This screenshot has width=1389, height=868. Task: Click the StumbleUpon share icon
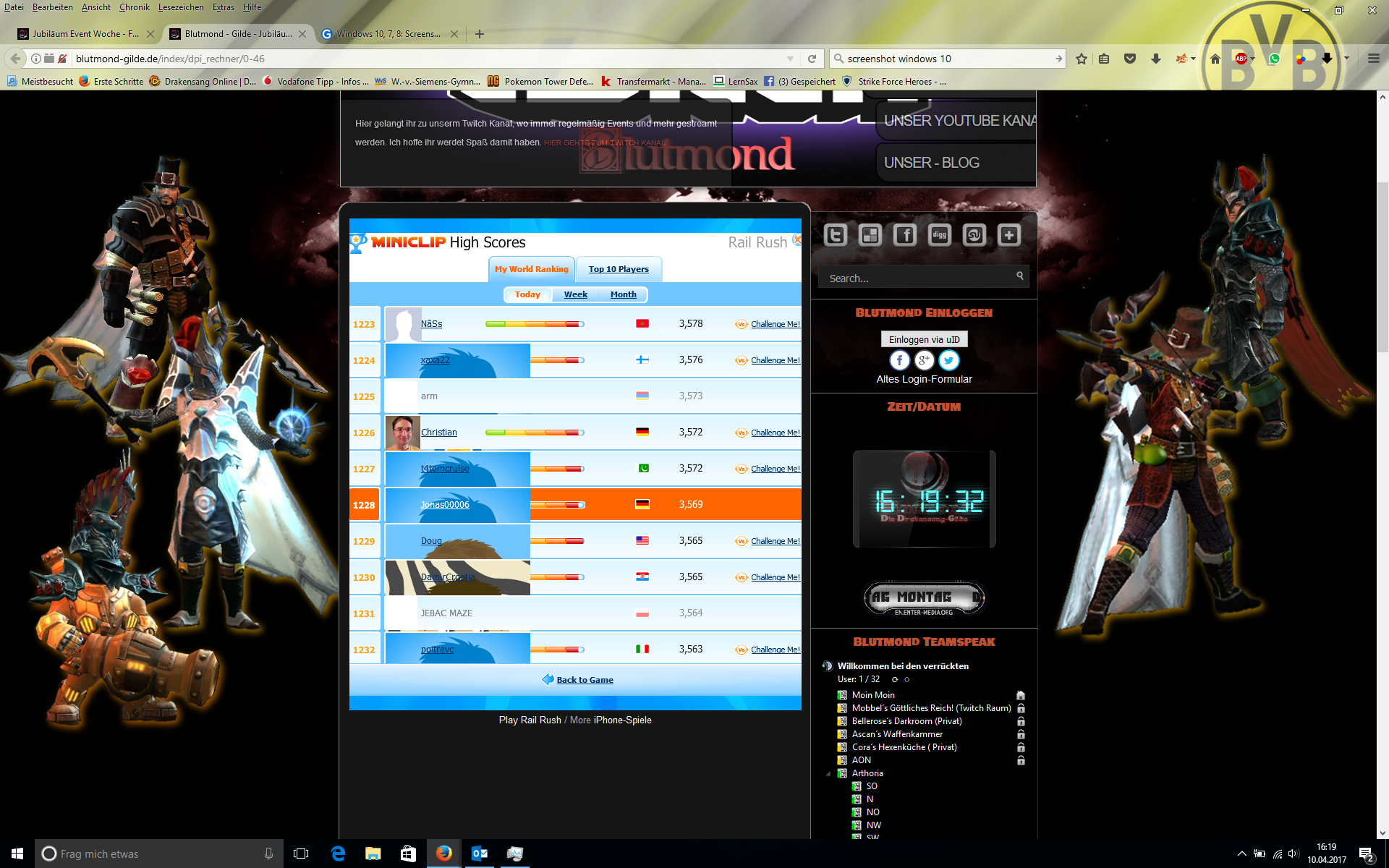point(974,235)
